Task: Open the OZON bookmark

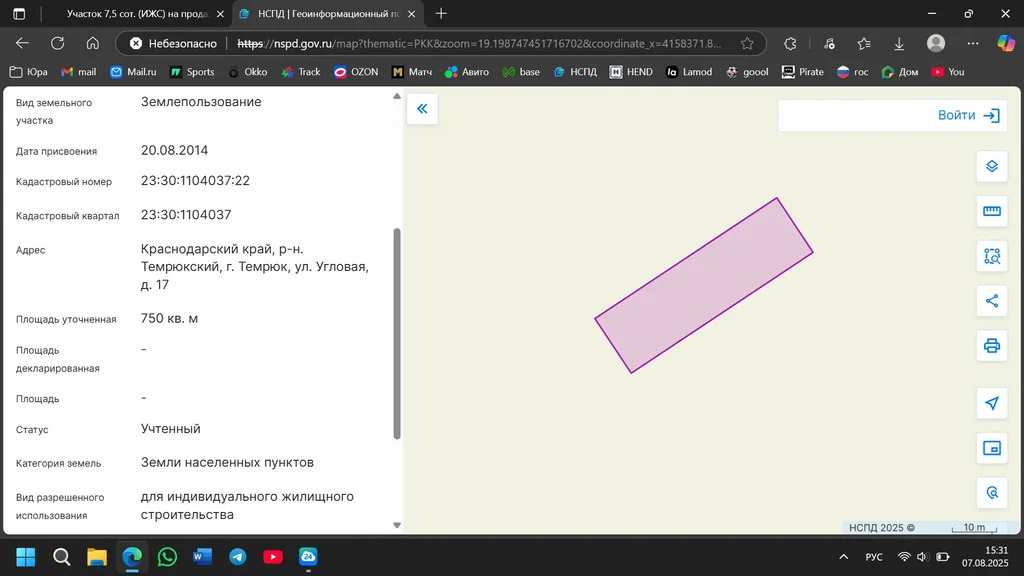Action: pyautogui.click(x=356, y=72)
